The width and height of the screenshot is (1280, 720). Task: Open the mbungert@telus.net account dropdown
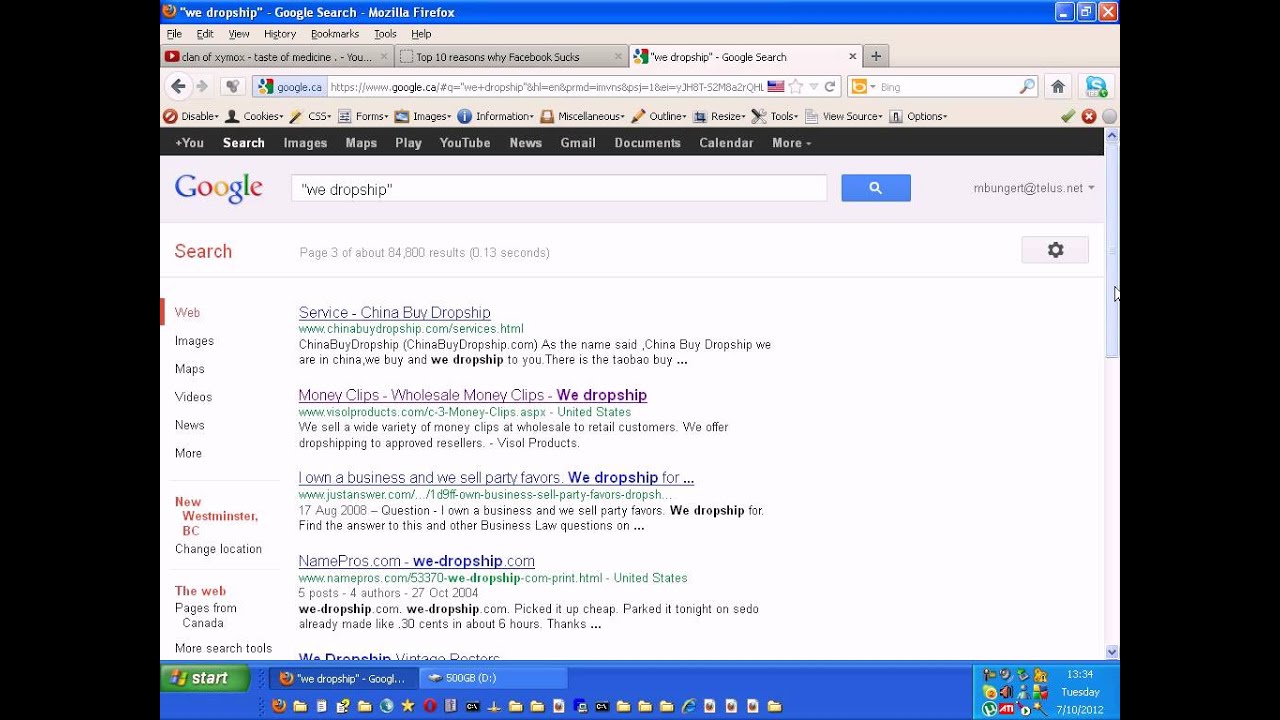1034,188
